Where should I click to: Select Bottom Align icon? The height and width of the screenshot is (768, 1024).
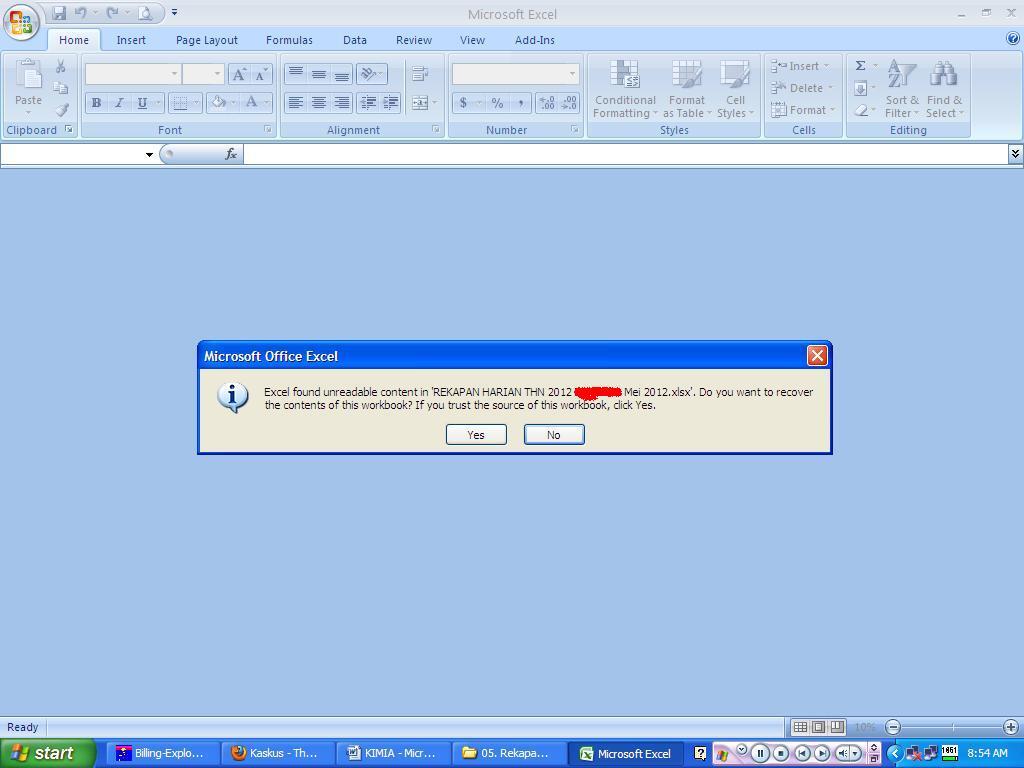(x=342, y=74)
